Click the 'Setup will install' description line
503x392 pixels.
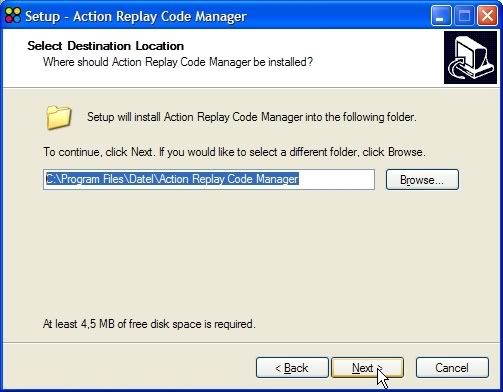coord(252,117)
